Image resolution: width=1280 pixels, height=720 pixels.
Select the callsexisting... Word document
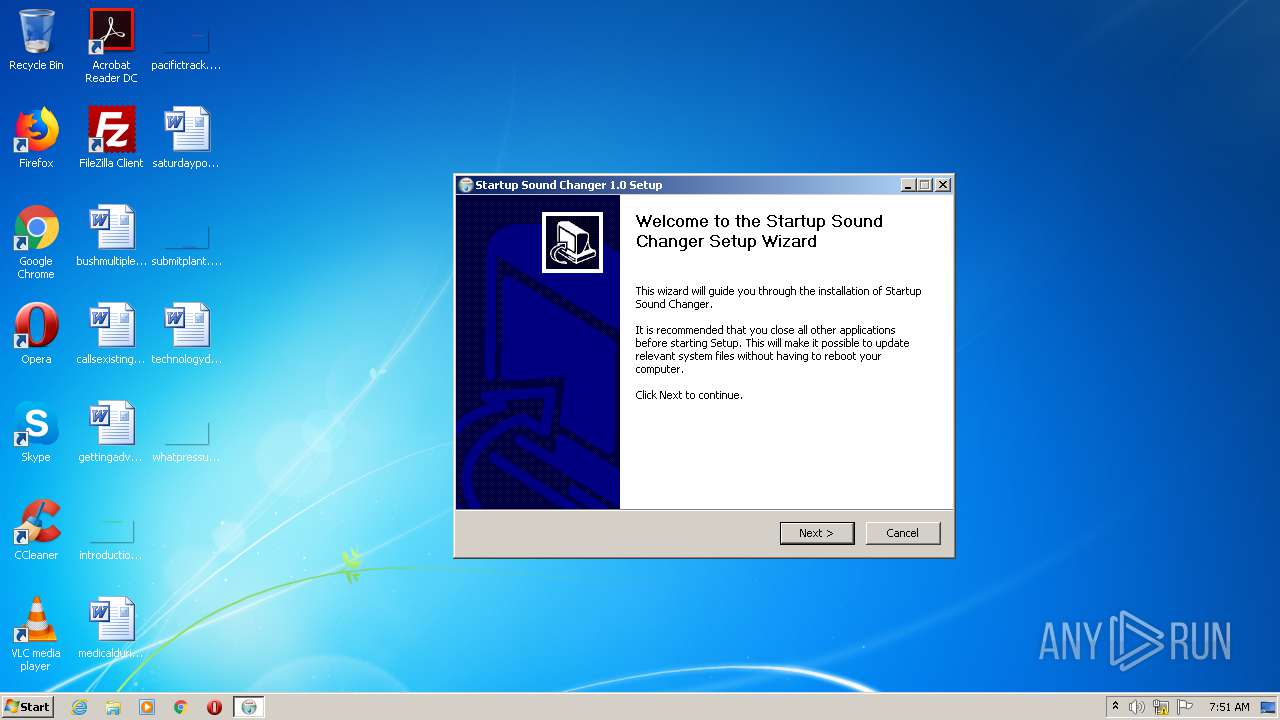click(111, 334)
